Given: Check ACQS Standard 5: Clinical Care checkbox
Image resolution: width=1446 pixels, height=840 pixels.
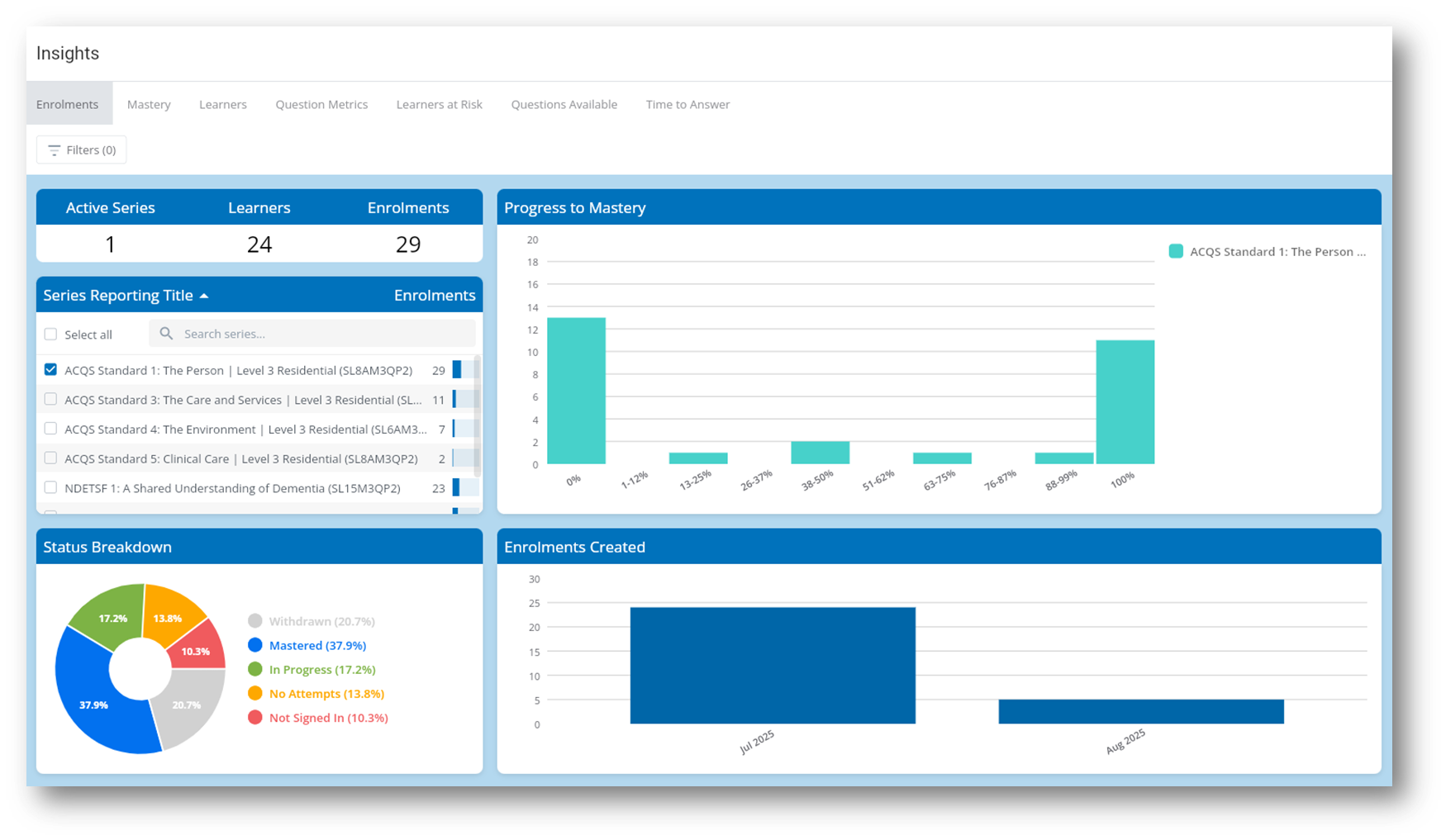Looking at the screenshot, I should (50, 458).
